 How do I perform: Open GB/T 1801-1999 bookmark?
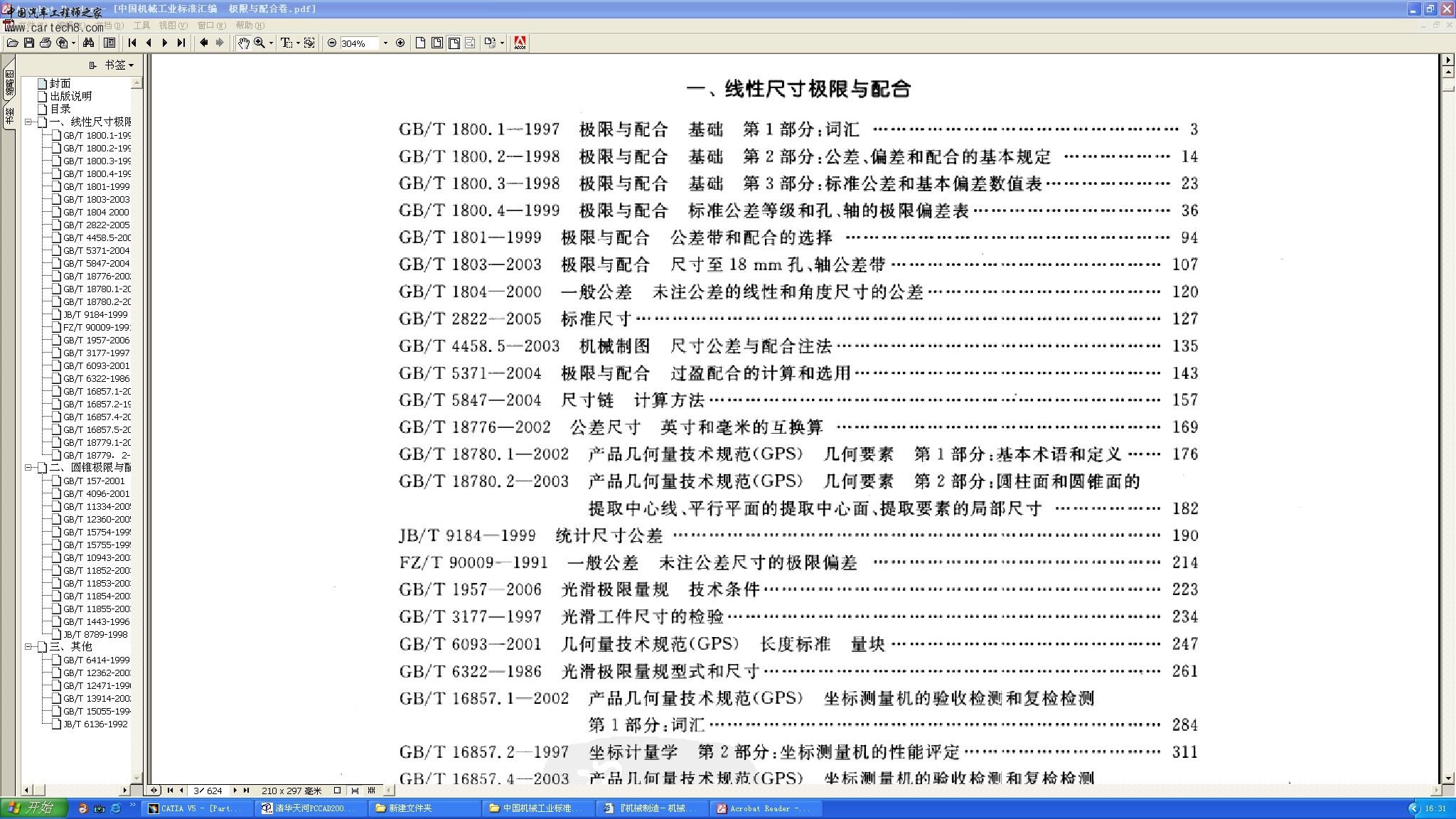[x=96, y=186]
